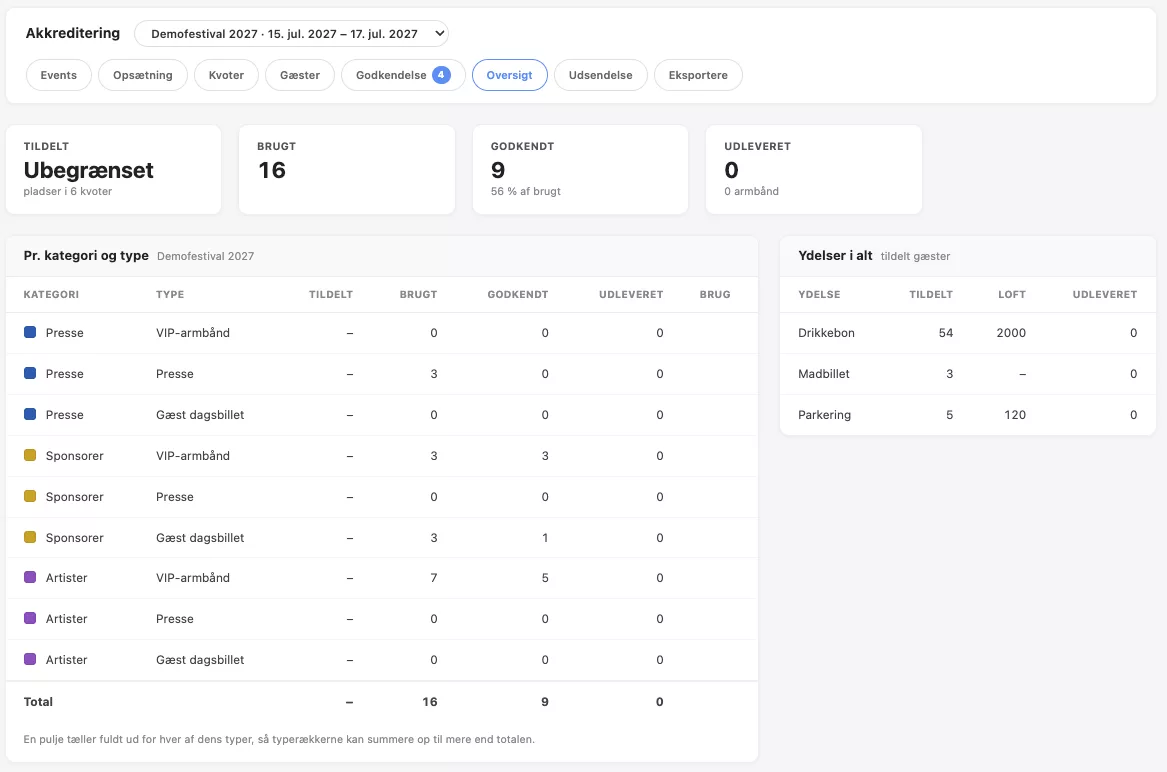1167x772 pixels.
Task: Select the Oversigt tab
Action: 510,75
